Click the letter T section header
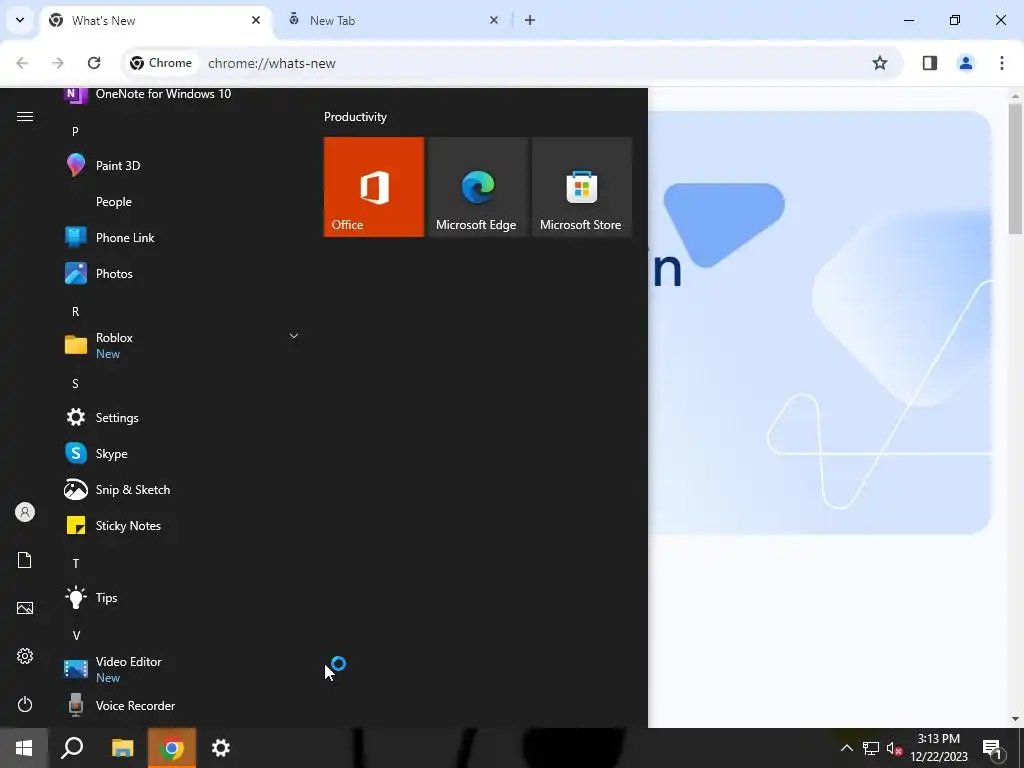The height and width of the screenshot is (768, 1024). 75,563
